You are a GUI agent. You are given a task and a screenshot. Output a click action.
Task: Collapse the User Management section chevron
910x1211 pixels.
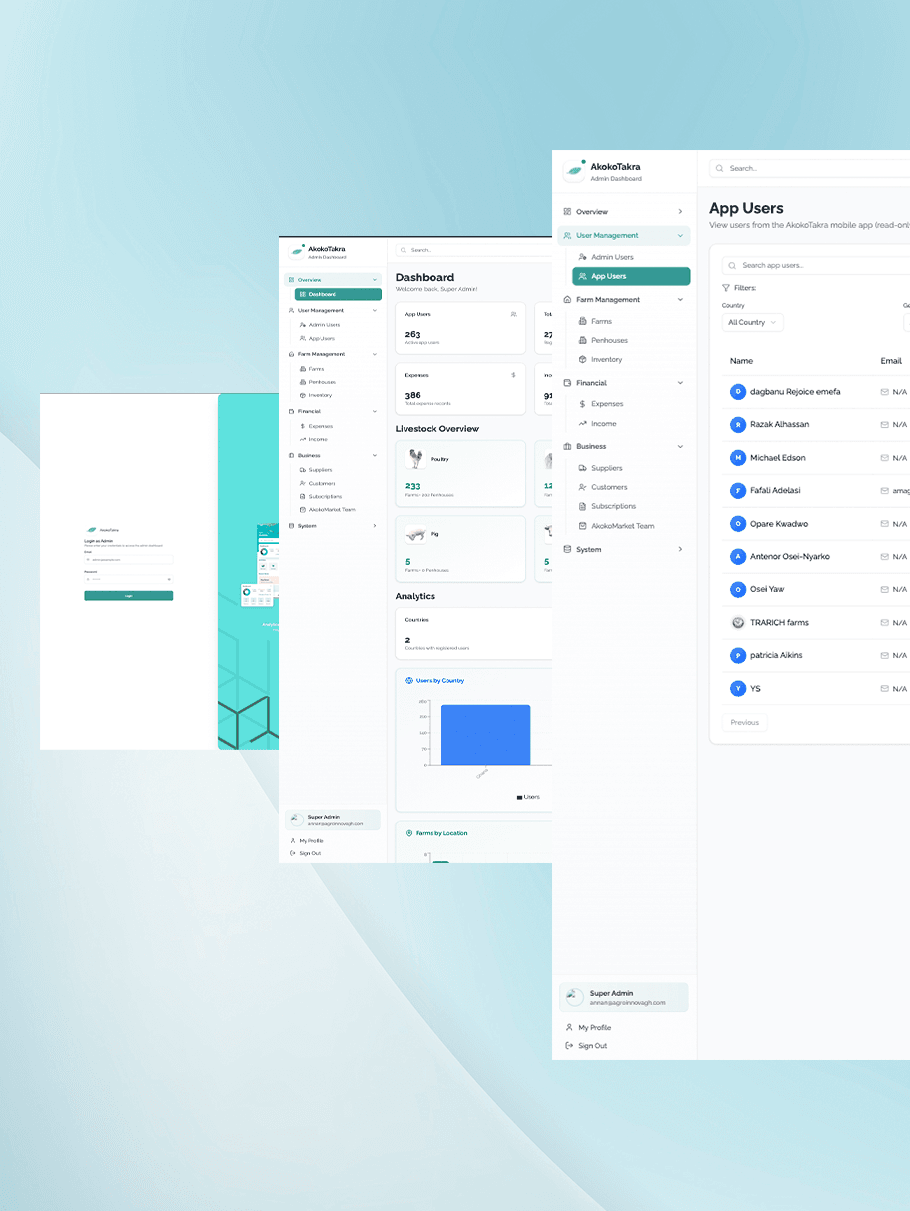coord(680,235)
